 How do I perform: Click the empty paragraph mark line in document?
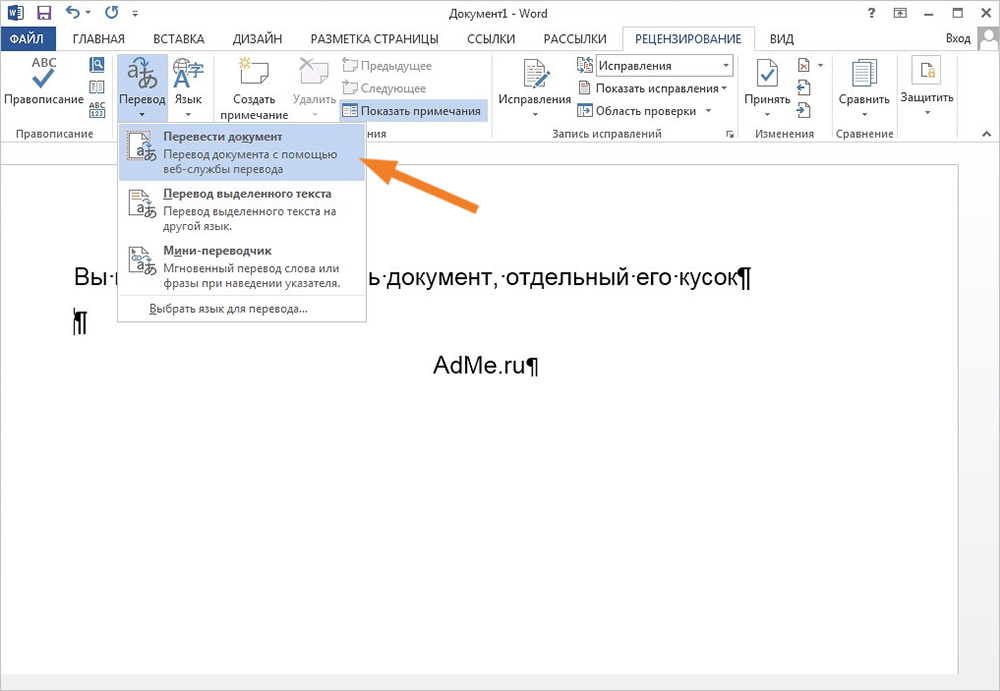coord(80,321)
